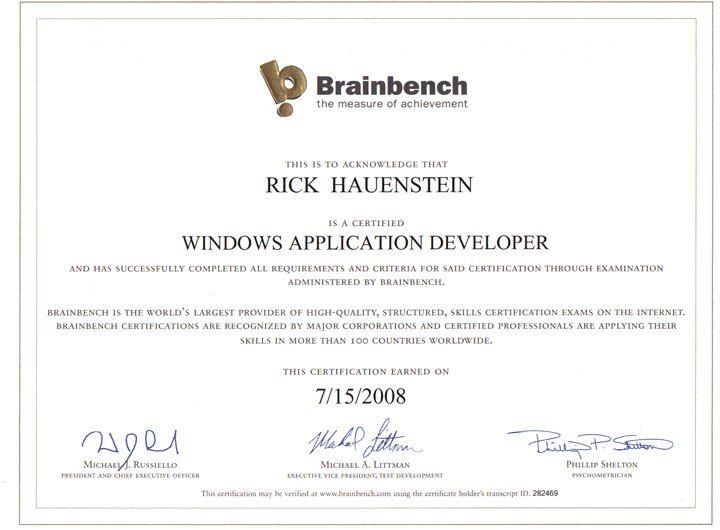Click the gold Brainbench logo icon
The height and width of the screenshot is (530, 720).
[x=283, y=88]
